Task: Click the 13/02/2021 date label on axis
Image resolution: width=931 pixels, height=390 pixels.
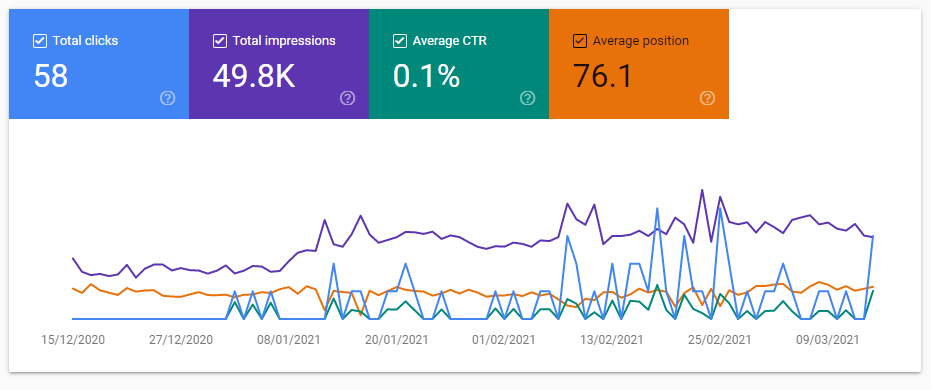Action: (612, 340)
